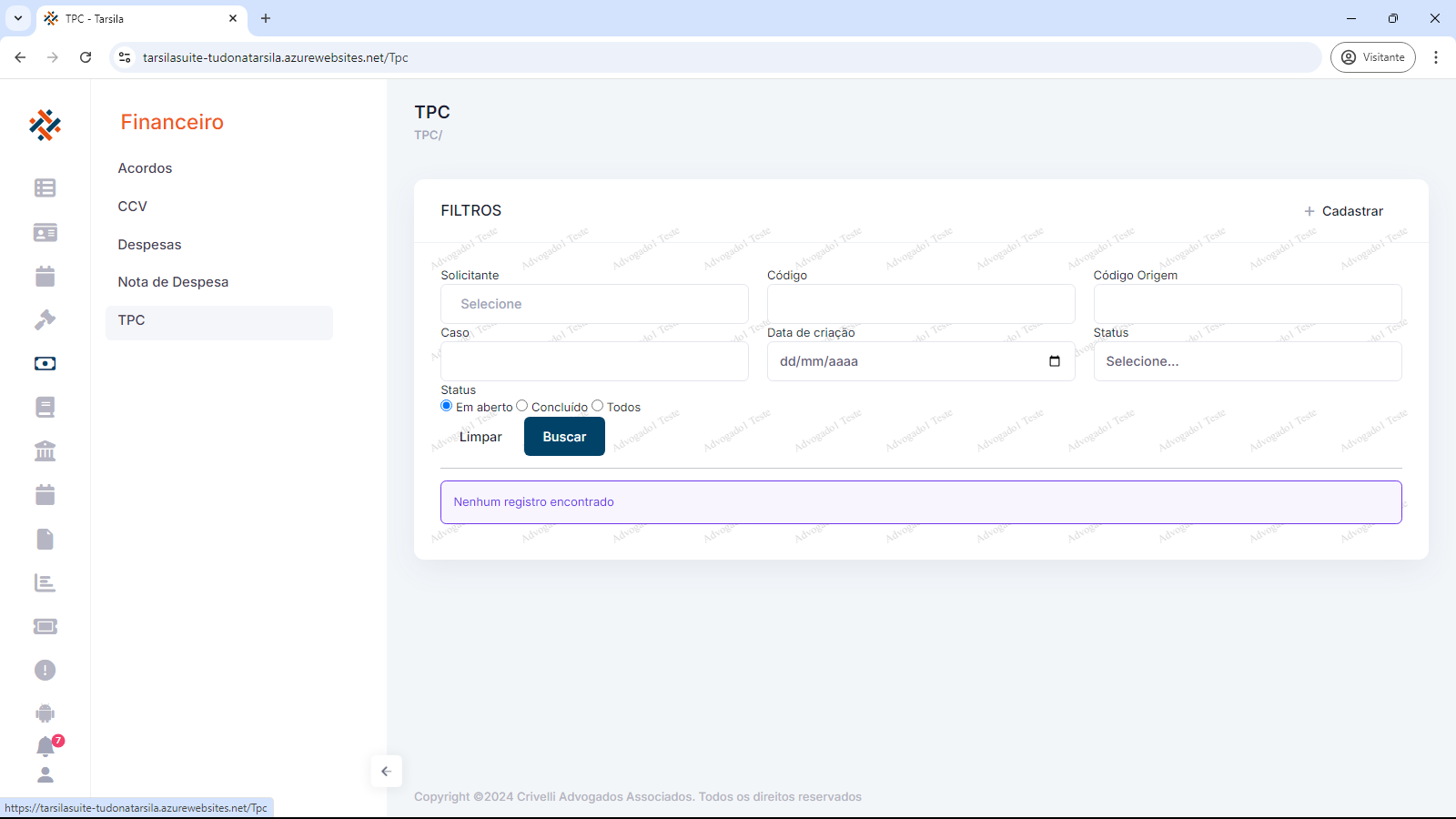Image resolution: width=1456 pixels, height=819 pixels.
Task: Open the user profile icon in the sidebar
Action: (45, 775)
